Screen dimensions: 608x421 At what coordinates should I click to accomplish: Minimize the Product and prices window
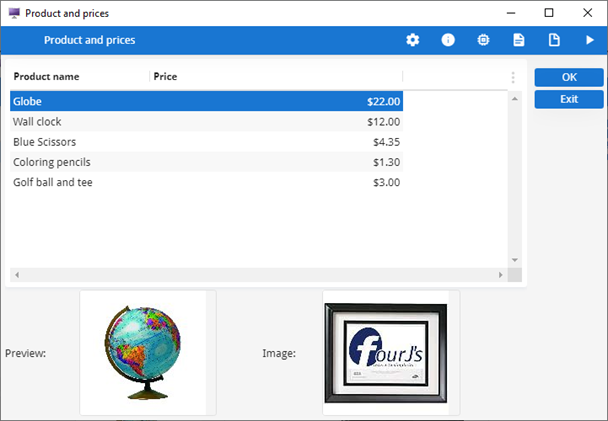tap(511, 13)
